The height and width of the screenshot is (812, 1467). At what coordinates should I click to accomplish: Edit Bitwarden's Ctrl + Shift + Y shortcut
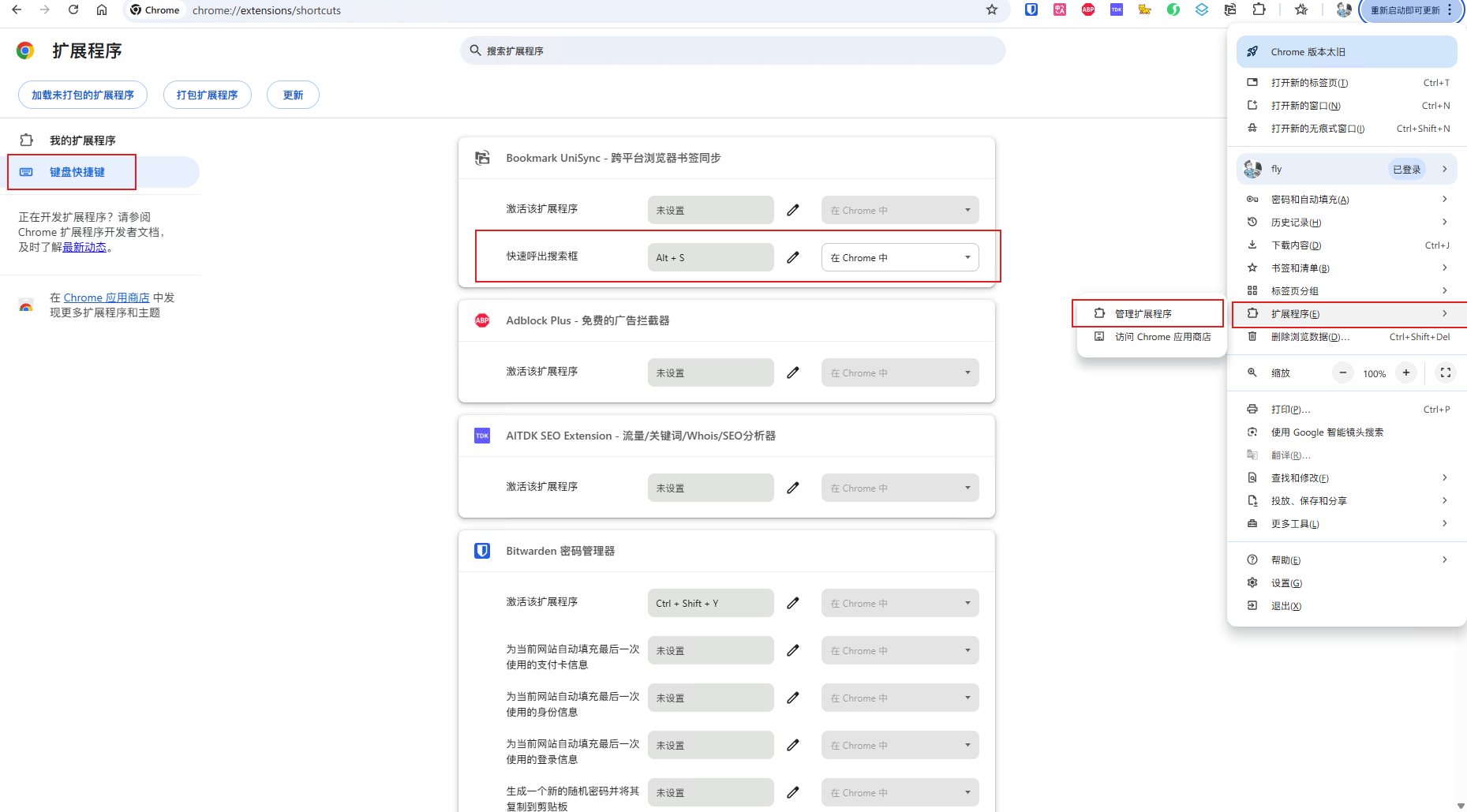pos(793,603)
